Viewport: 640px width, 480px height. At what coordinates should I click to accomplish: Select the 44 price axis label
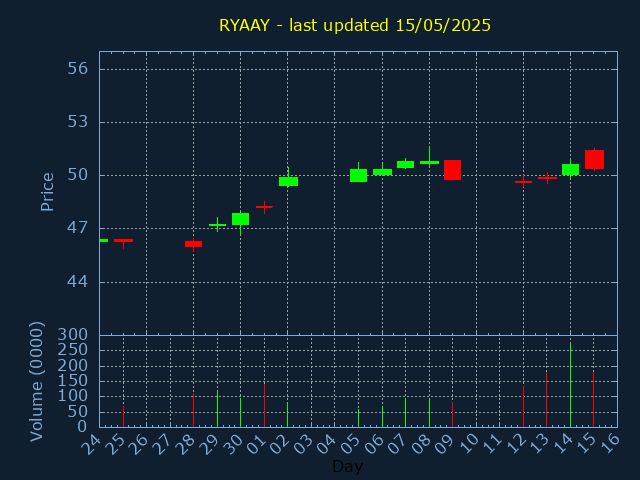click(x=78, y=281)
